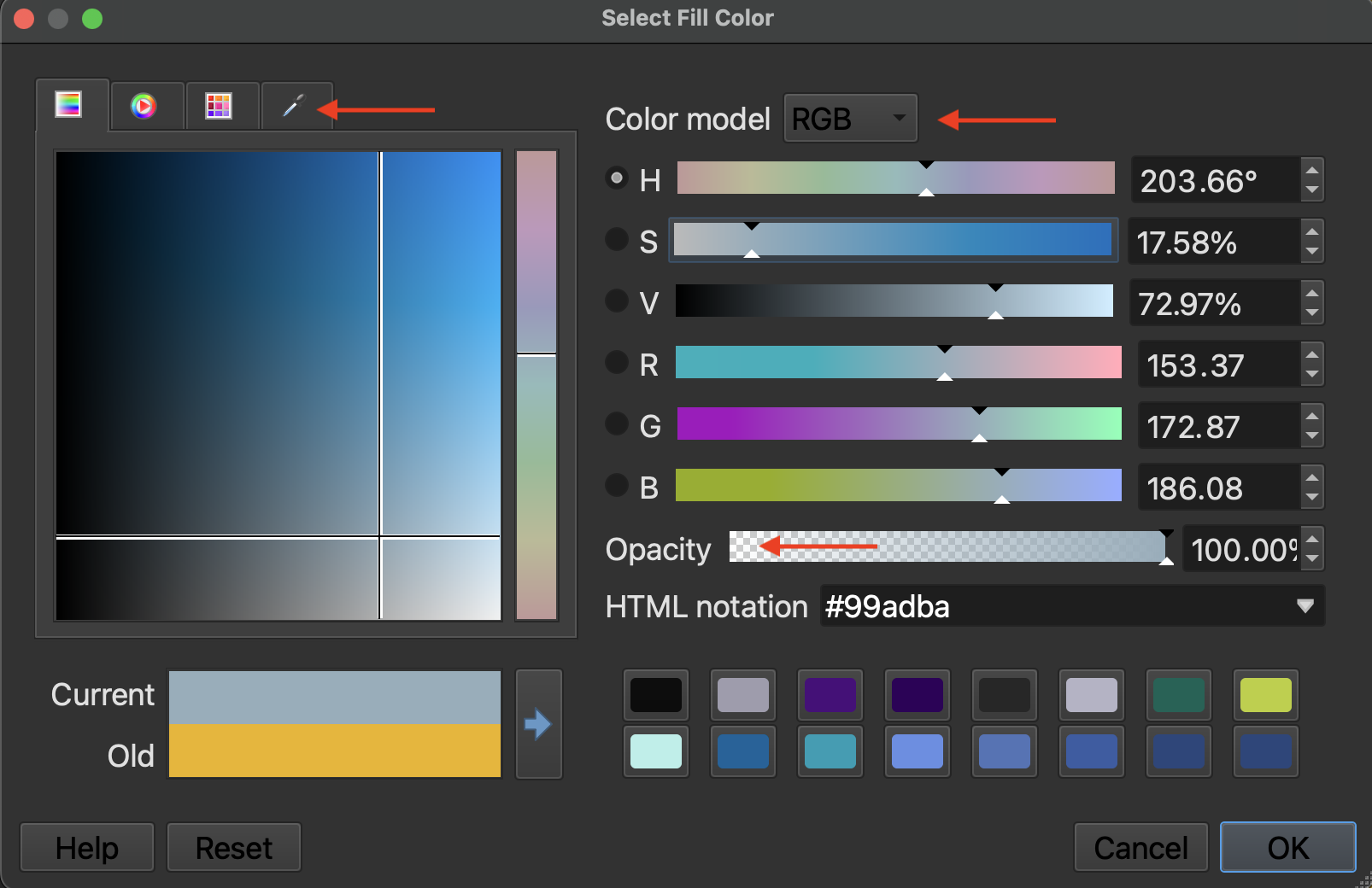Pick the yellow-green color swatch
Viewport: 1372px width, 888px height.
click(1265, 695)
